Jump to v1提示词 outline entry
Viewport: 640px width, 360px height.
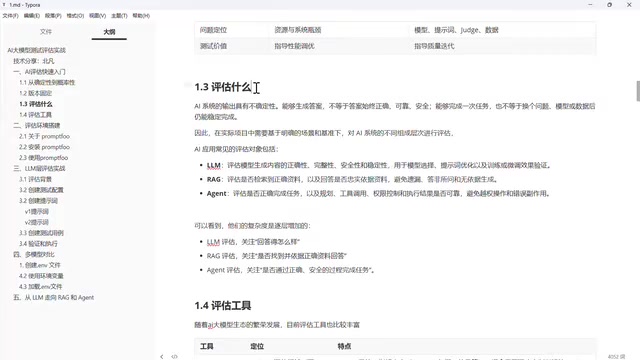(x=37, y=211)
